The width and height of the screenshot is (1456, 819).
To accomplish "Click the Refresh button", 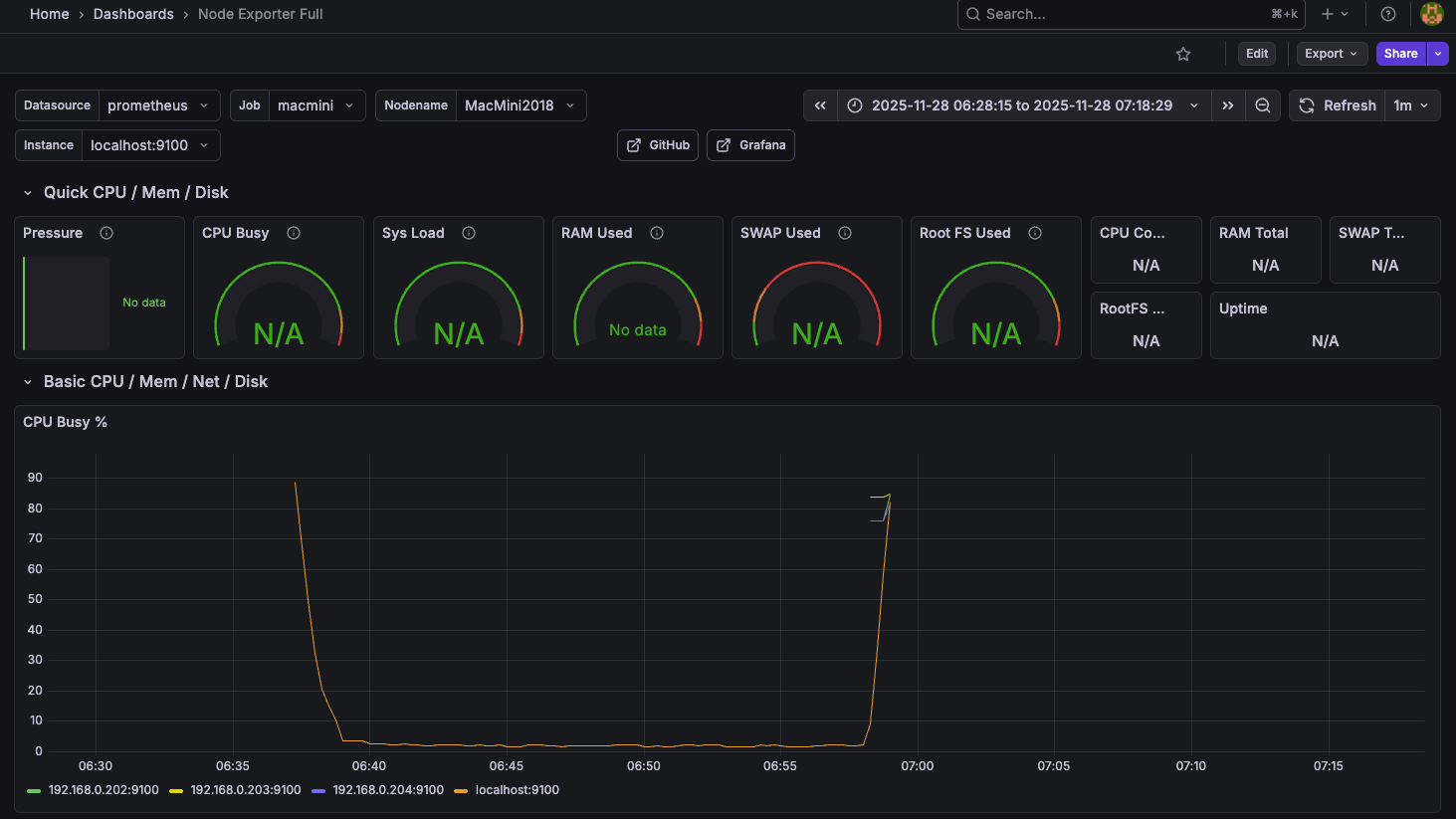I will 1337,105.
